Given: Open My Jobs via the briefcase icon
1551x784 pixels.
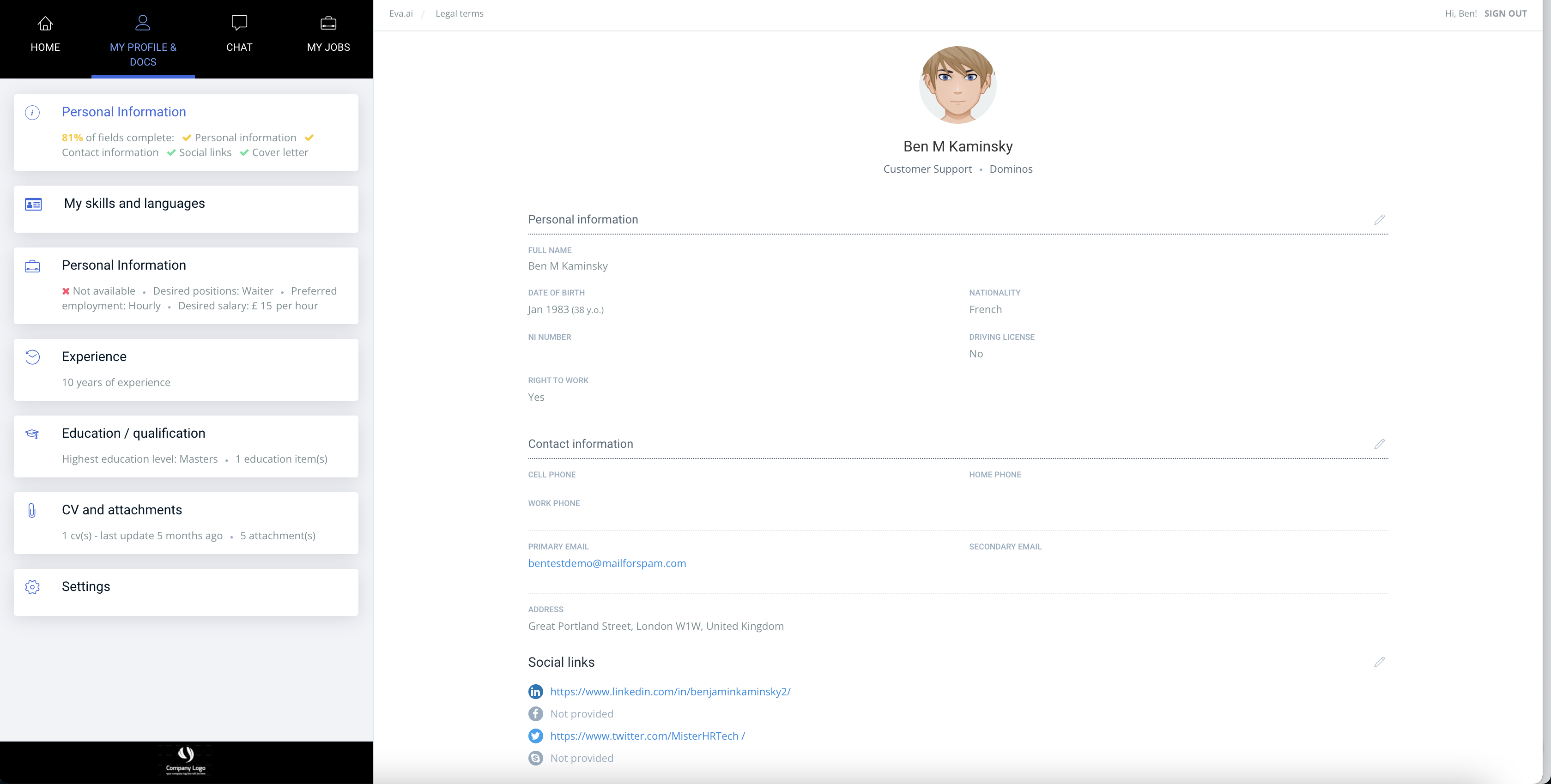Looking at the screenshot, I should 328,22.
